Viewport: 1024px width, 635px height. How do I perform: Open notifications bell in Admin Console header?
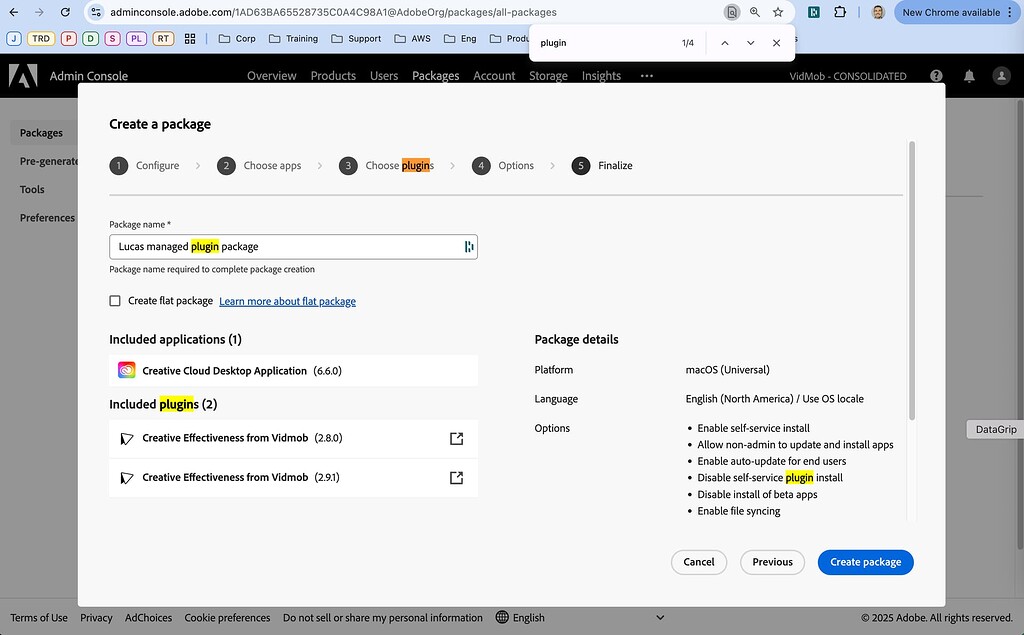(x=968, y=75)
